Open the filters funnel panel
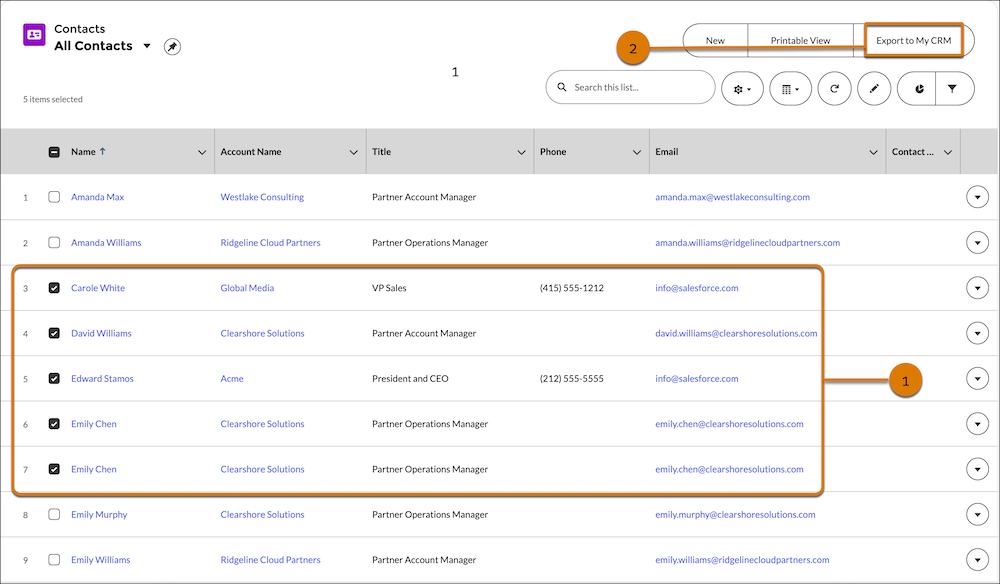The height and width of the screenshot is (584, 1000). 953,89
